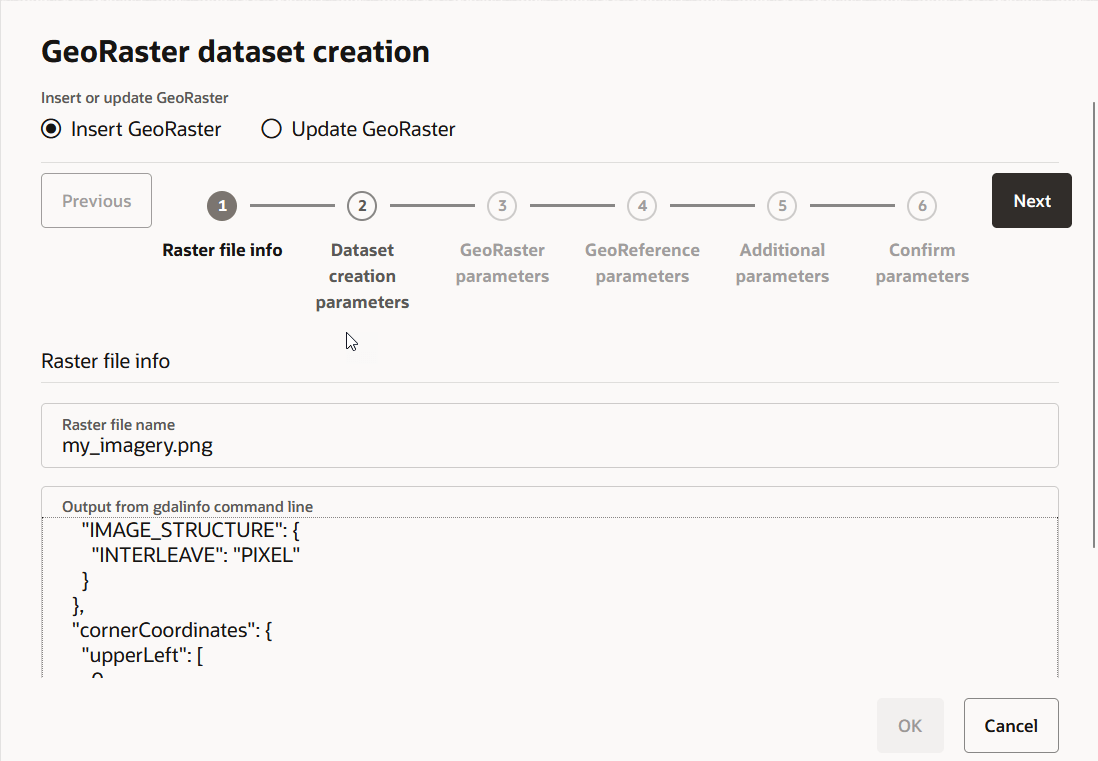Go to step 4 circle GeoReference parameters

click(x=642, y=206)
